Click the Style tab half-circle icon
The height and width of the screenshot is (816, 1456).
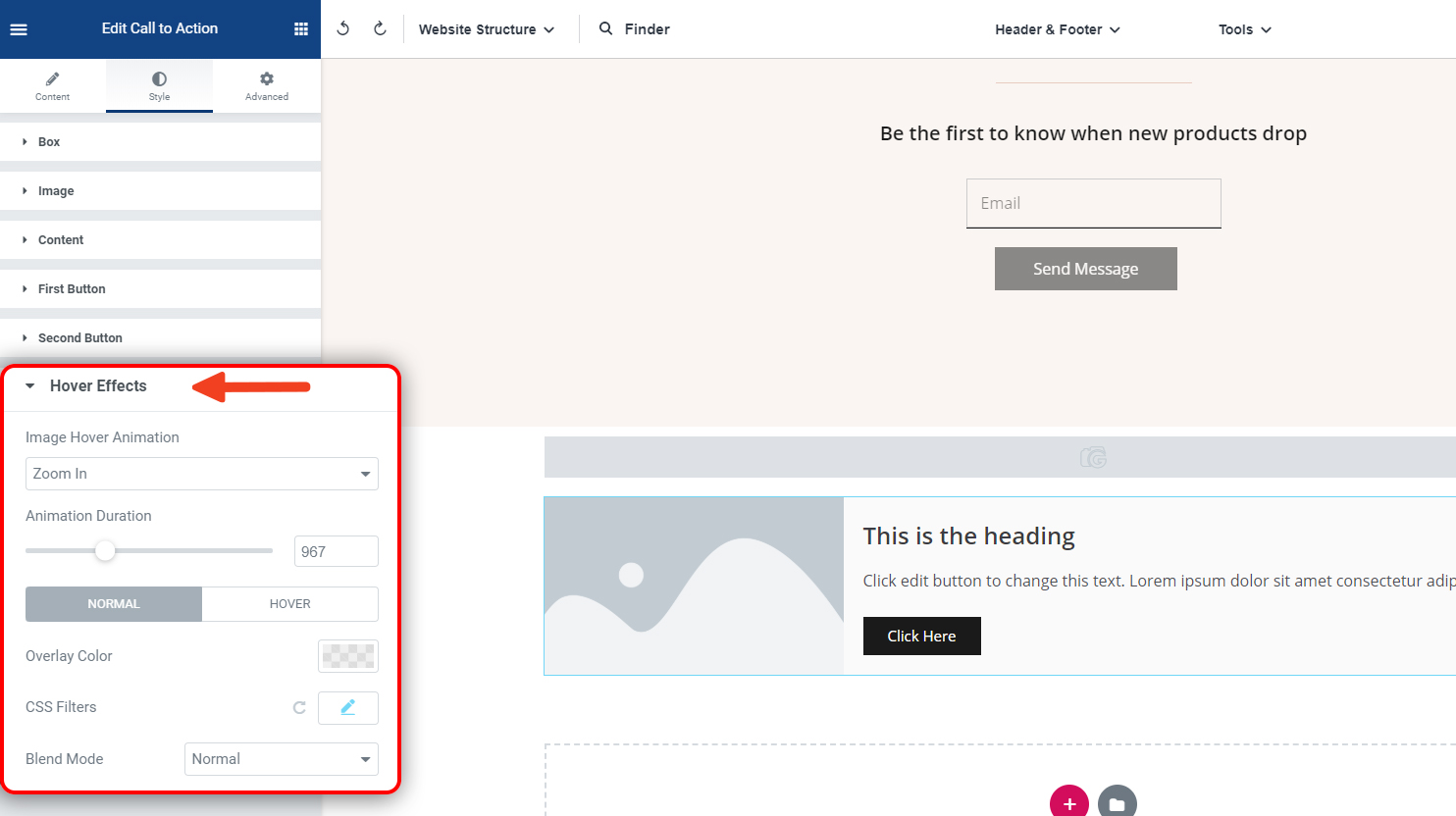pos(159,78)
